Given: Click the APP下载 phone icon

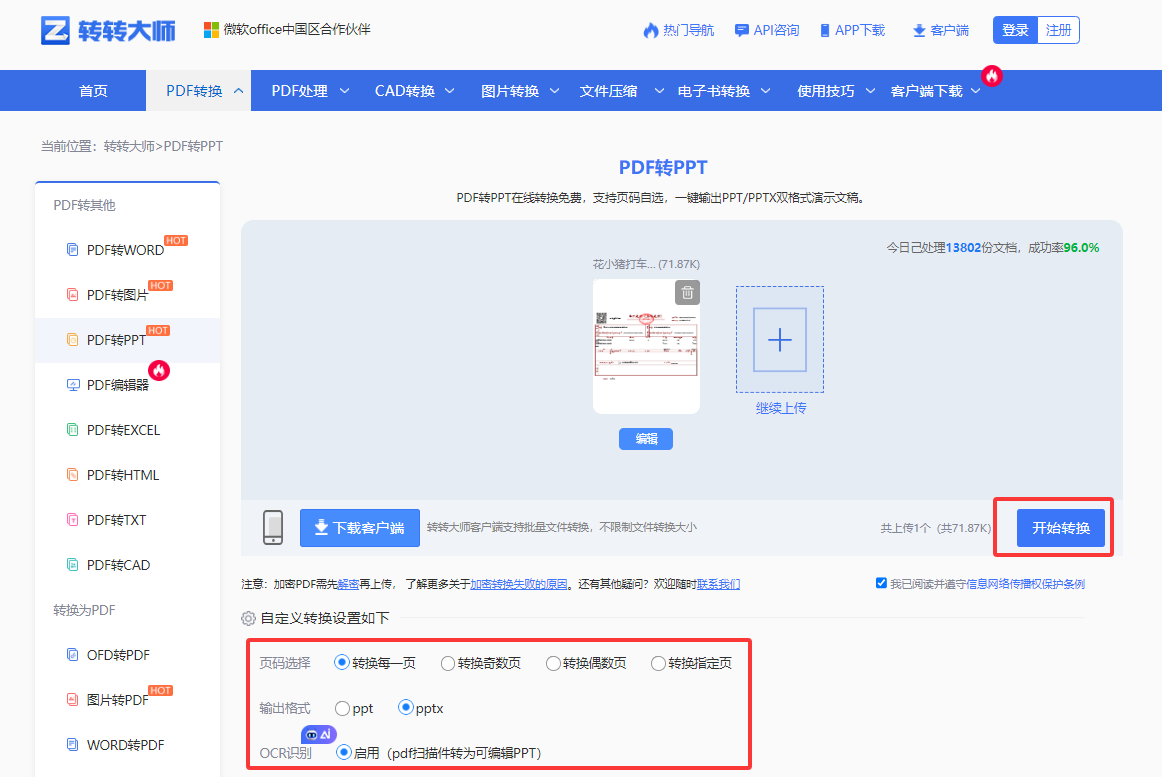Looking at the screenshot, I should point(825,30).
